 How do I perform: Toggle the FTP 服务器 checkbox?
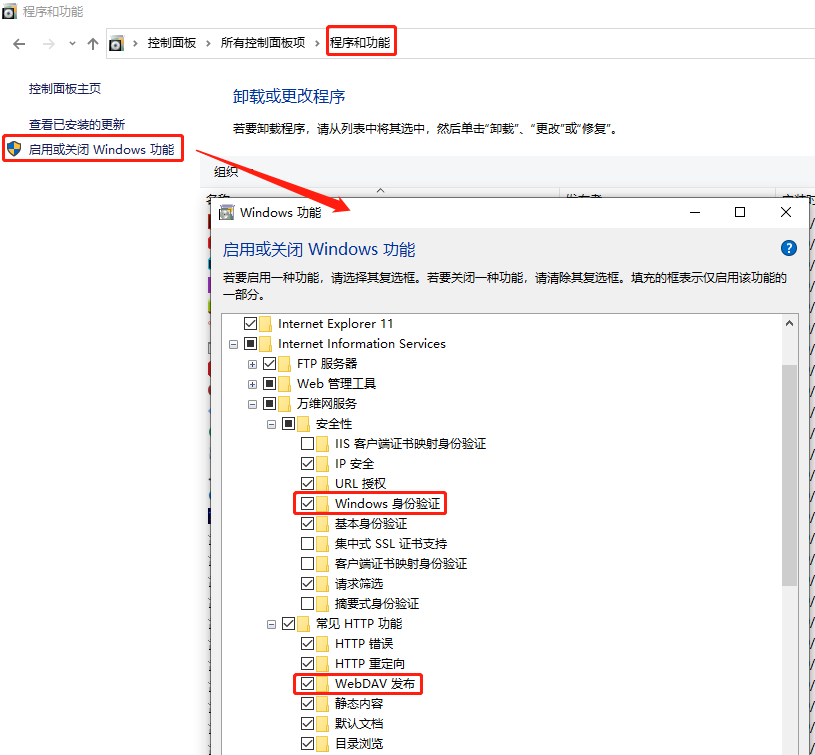(269, 364)
